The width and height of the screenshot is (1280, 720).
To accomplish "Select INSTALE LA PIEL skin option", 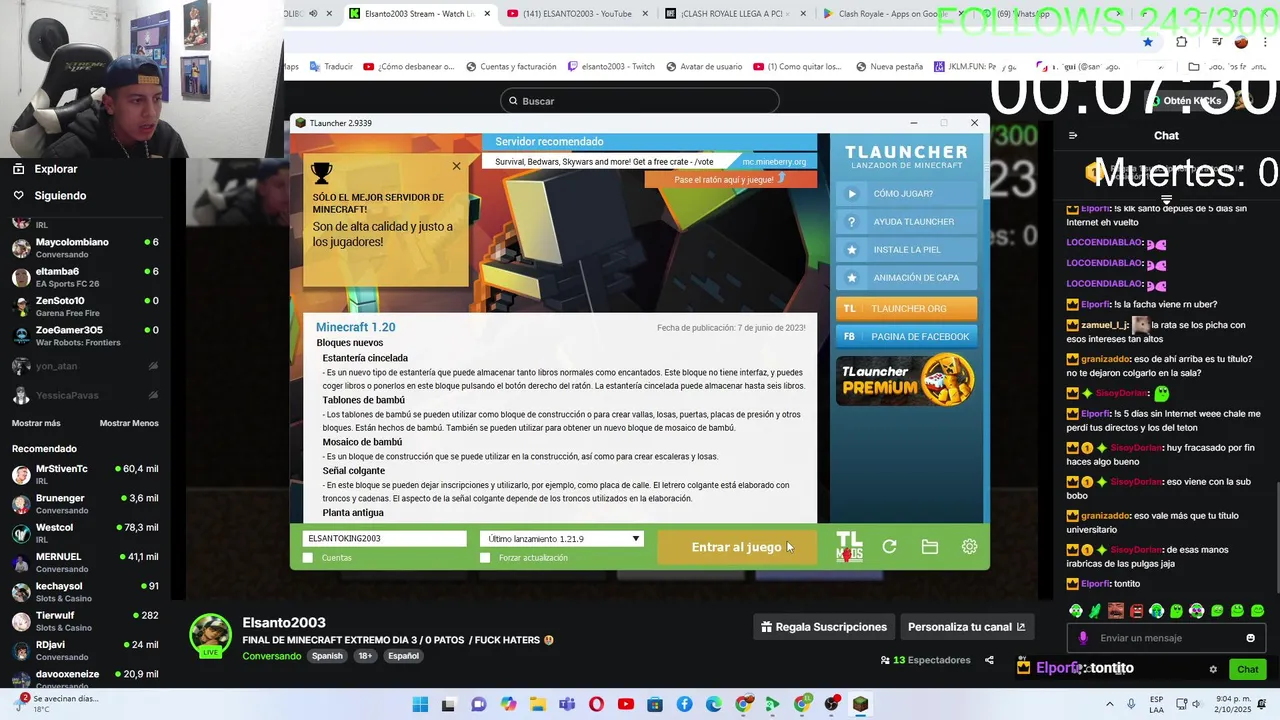I will click(906, 250).
